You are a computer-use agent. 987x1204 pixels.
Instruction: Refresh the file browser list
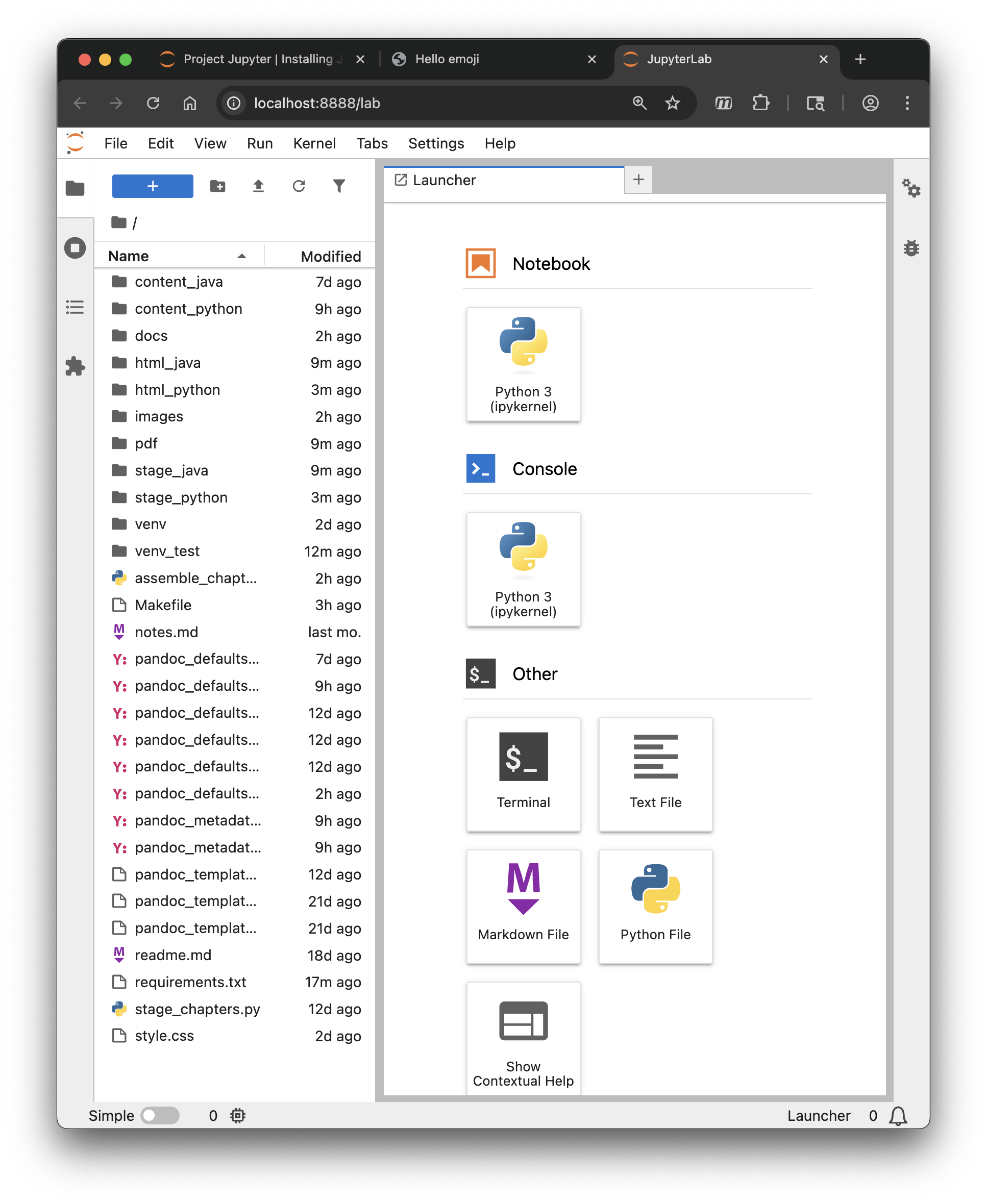point(299,186)
